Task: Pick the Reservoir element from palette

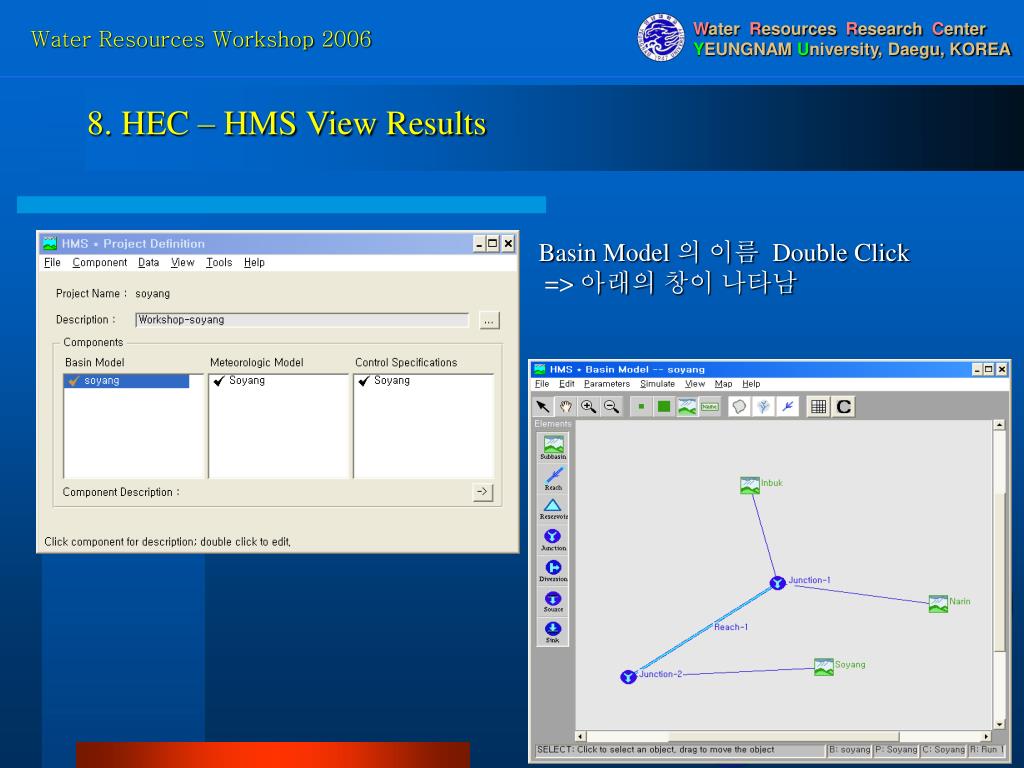Action: (553, 509)
